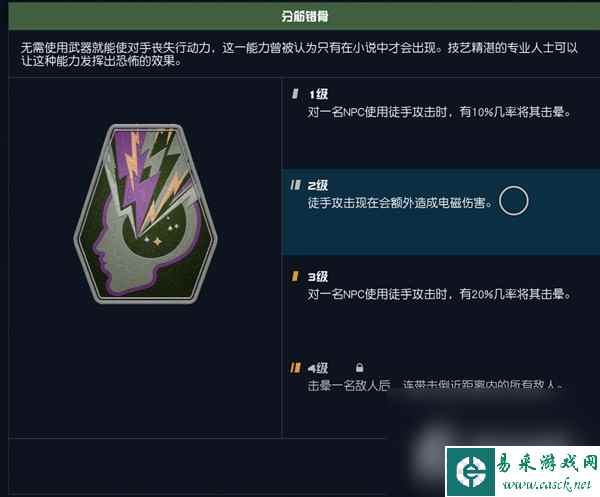Click the 分筋错骨 skill title bar
Image resolution: width=600 pixels, height=497 pixels.
tap(304, 16)
